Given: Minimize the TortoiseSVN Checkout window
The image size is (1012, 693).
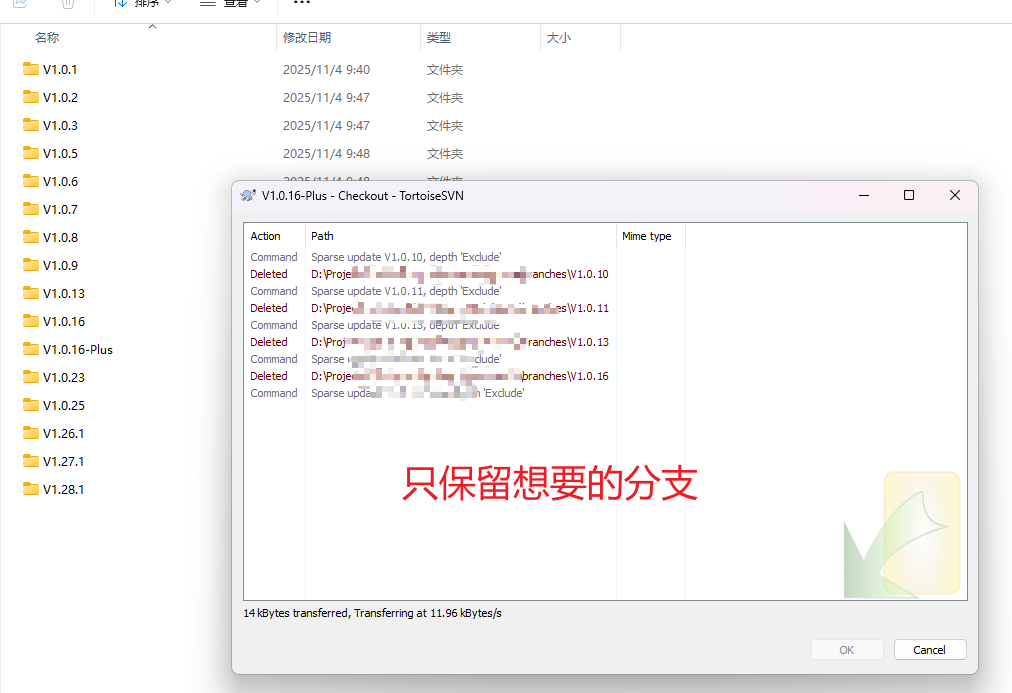Looking at the screenshot, I should [x=864, y=196].
